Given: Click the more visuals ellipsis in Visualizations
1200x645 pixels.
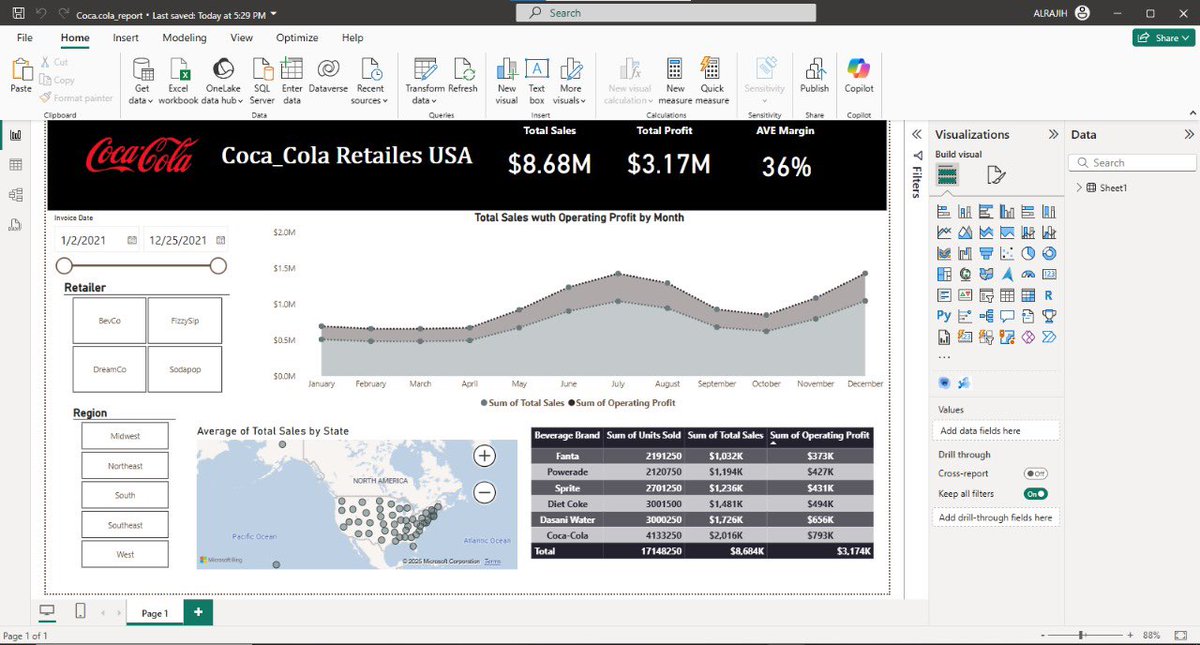Looking at the screenshot, I should coord(943,357).
